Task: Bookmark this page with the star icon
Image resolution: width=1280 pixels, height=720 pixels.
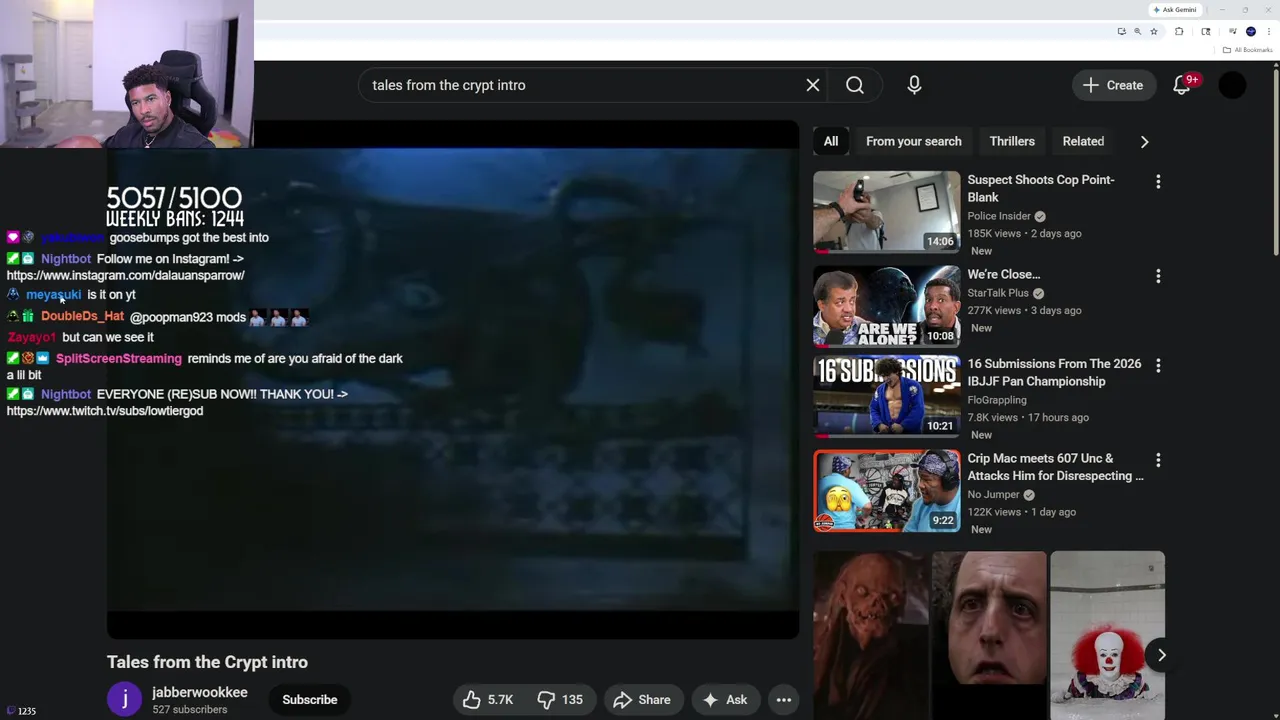Action: coord(1153,31)
